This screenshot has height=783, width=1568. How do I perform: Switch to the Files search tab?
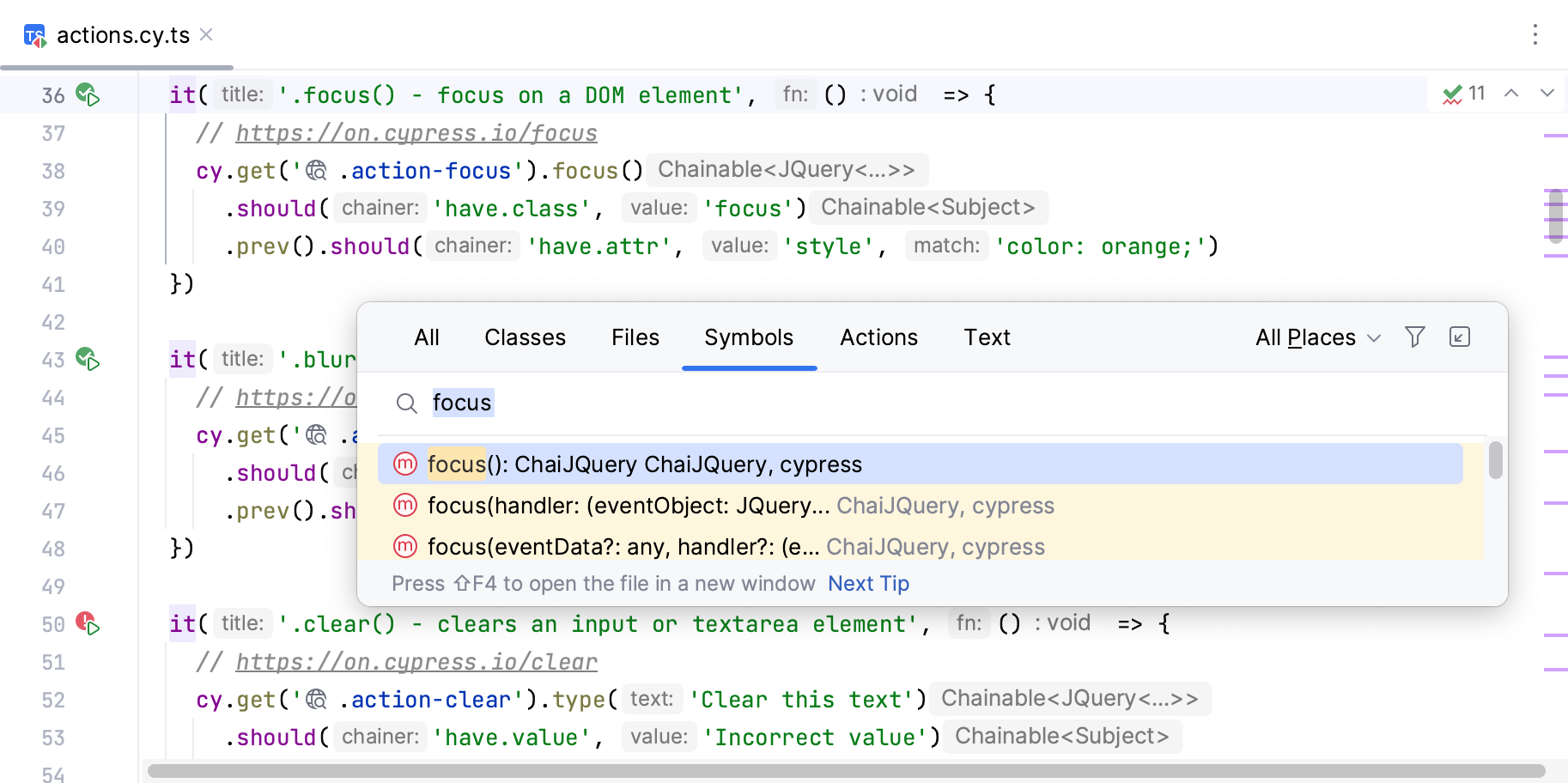(x=635, y=337)
